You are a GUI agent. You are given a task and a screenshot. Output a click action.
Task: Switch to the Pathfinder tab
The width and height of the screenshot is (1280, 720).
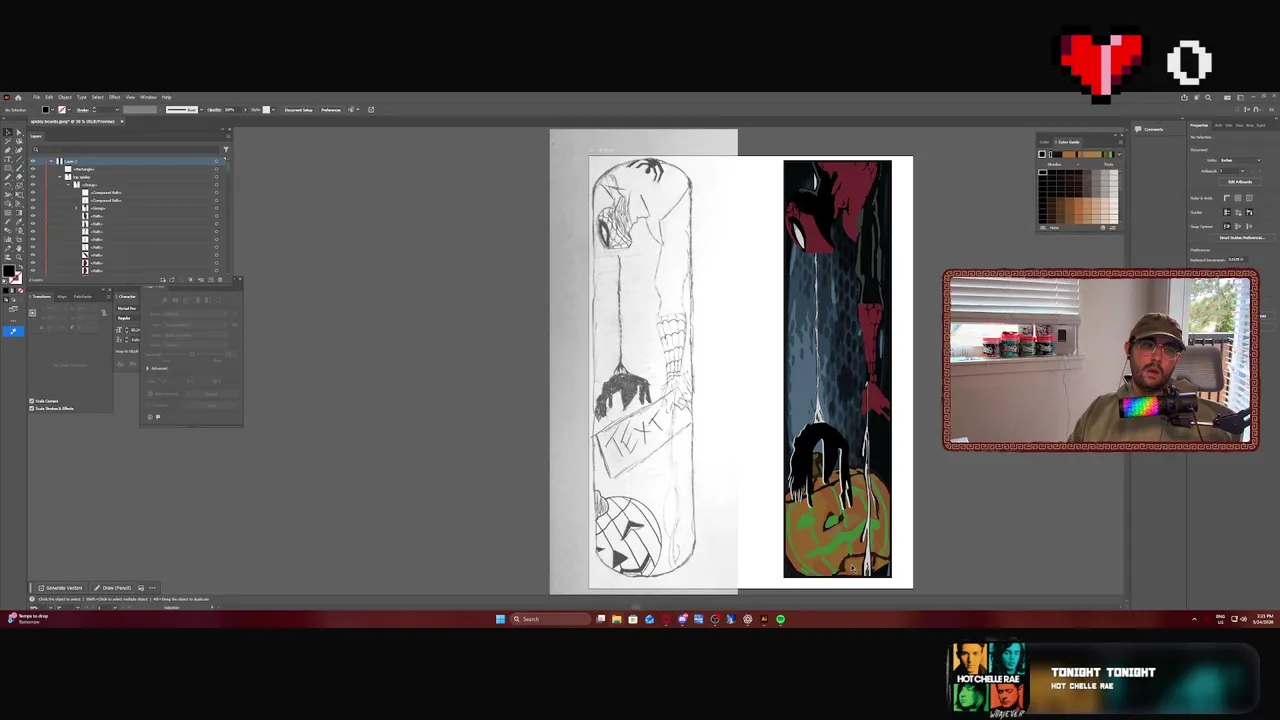click(83, 297)
